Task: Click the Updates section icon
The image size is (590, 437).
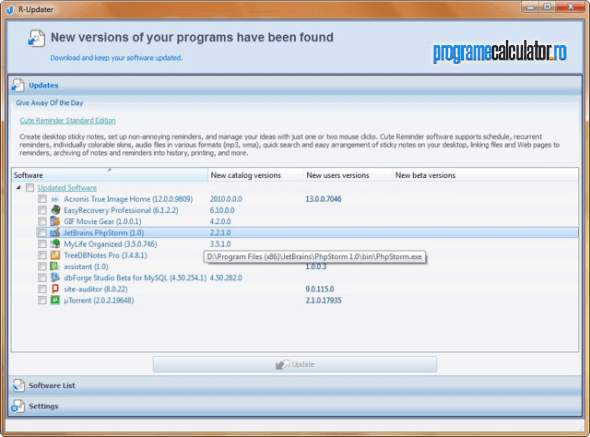Action: [18, 85]
